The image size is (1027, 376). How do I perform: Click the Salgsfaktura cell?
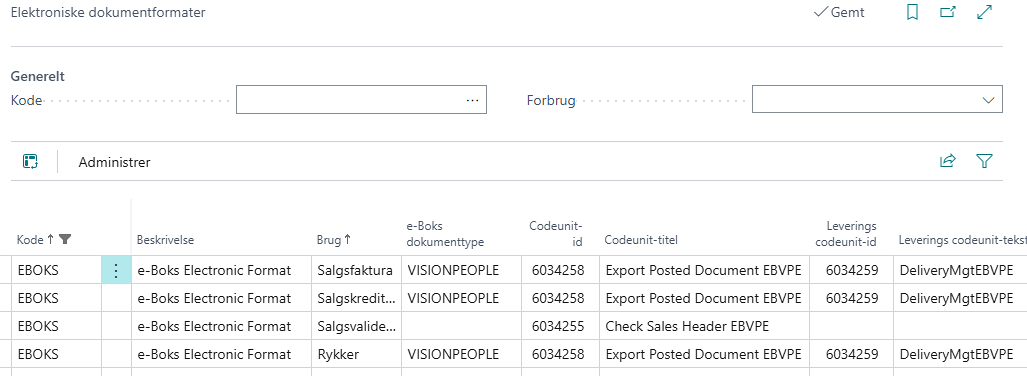point(356,270)
